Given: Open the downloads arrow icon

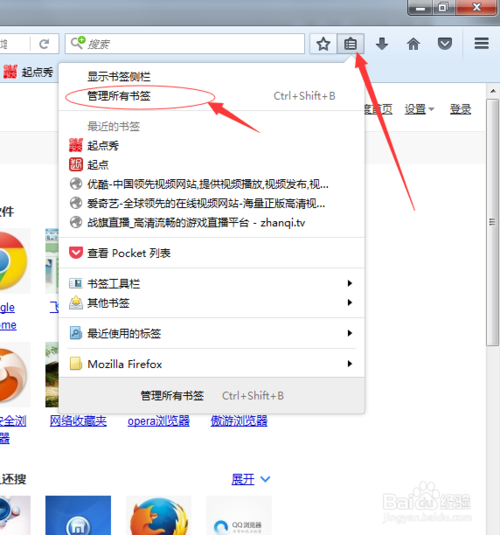Looking at the screenshot, I should 382,44.
